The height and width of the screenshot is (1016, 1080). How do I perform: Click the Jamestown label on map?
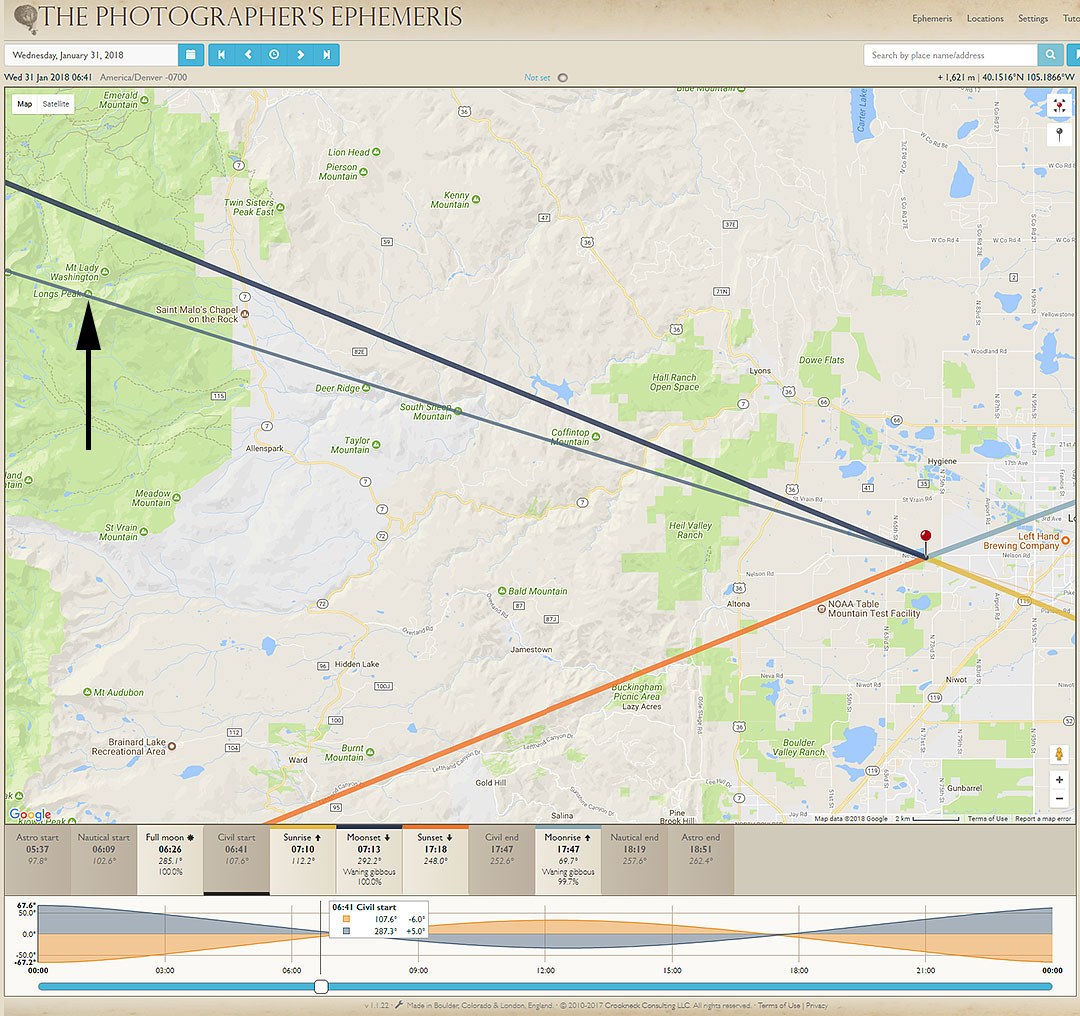coord(531,650)
